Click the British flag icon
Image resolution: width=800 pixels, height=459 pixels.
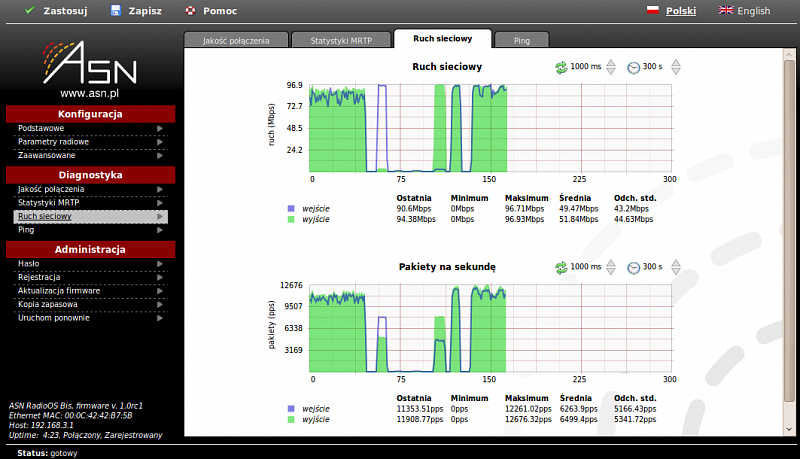(726, 10)
